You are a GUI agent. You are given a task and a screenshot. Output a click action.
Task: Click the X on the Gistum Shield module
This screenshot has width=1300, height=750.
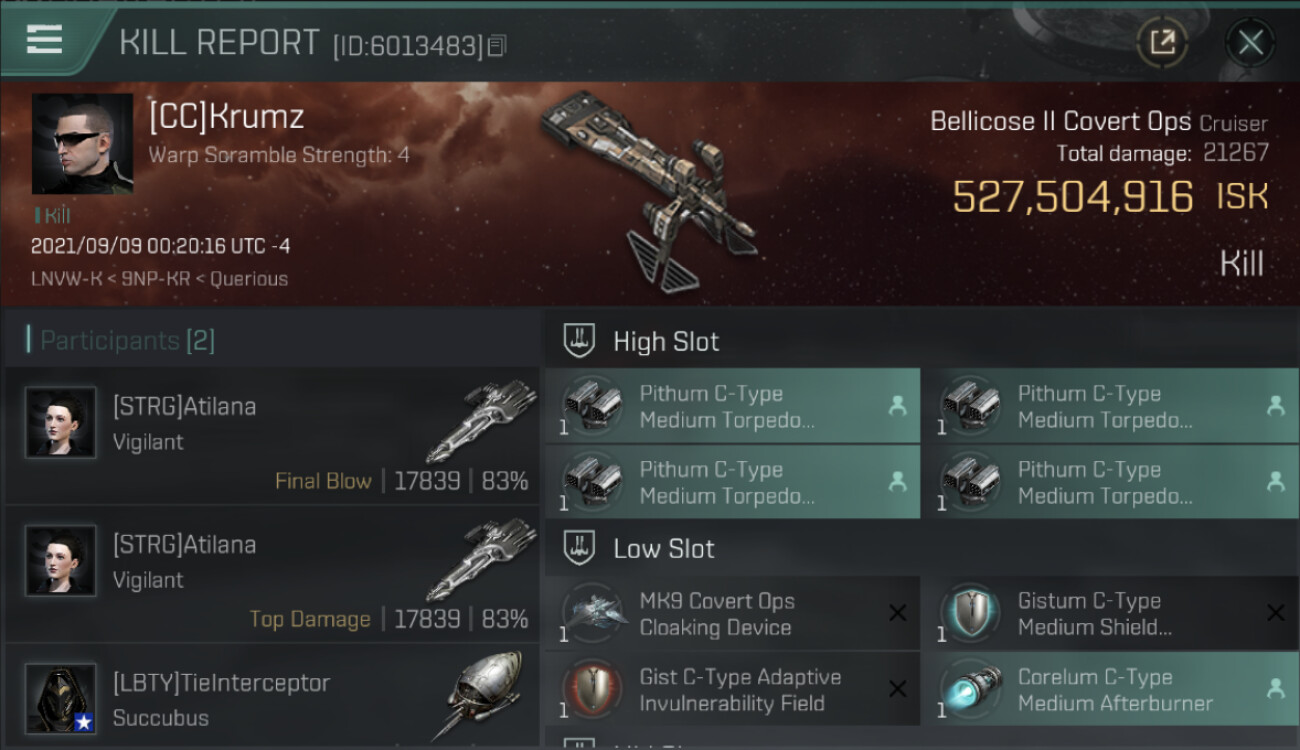tap(1275, 613)
